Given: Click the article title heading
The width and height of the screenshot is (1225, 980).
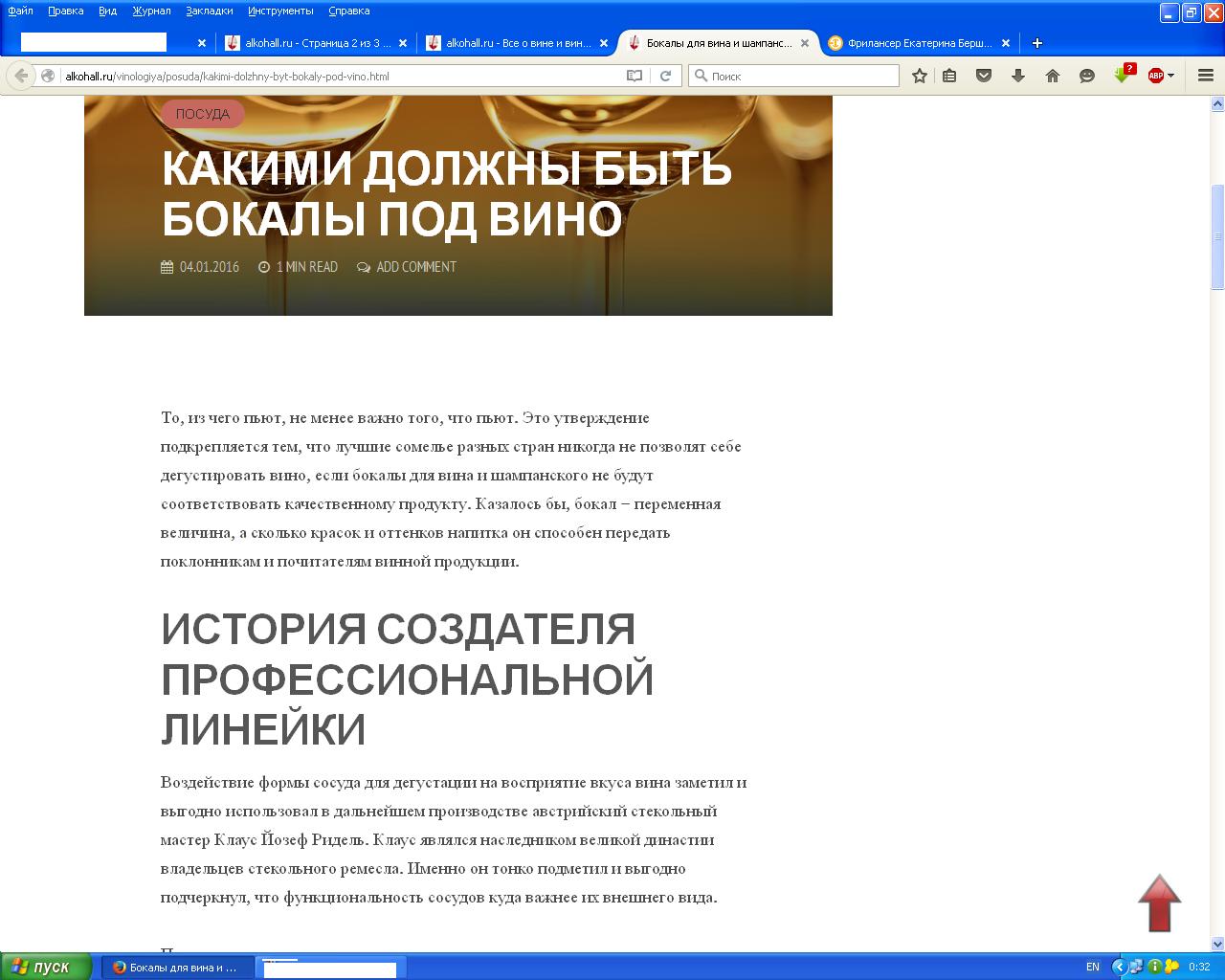Looking at the screenshot, I should click(x=447, y=194).
